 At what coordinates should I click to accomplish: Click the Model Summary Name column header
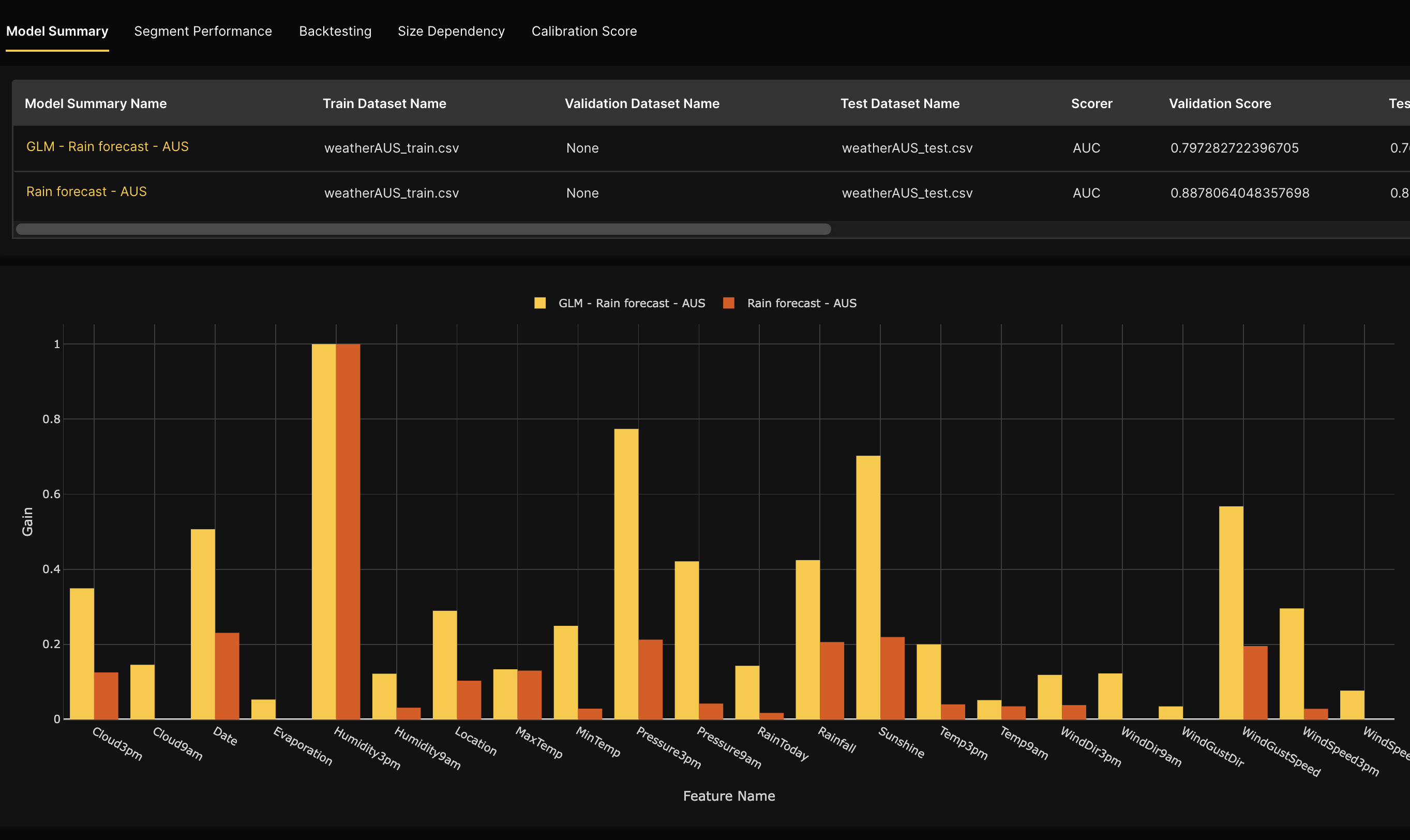(96, 103)
